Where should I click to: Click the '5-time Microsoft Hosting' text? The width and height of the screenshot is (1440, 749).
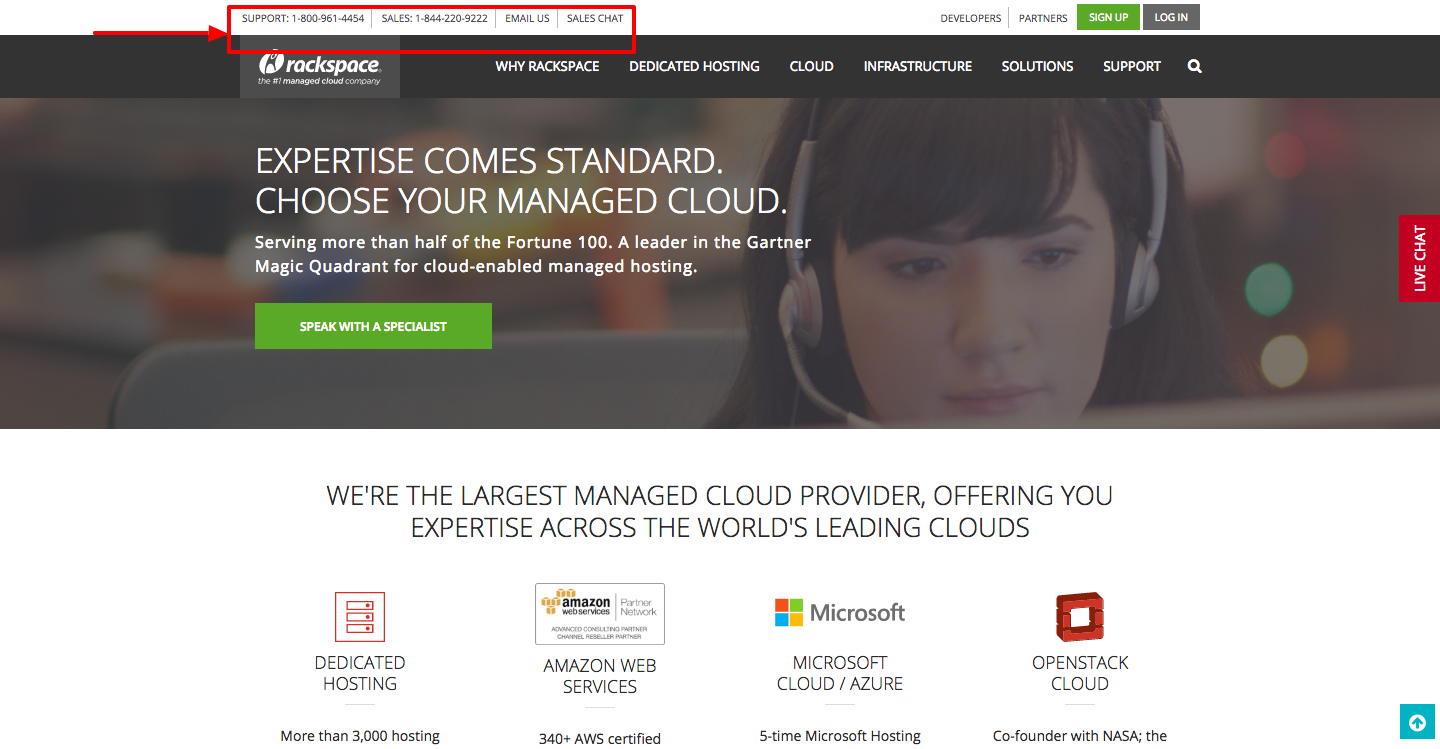(840, 736)
